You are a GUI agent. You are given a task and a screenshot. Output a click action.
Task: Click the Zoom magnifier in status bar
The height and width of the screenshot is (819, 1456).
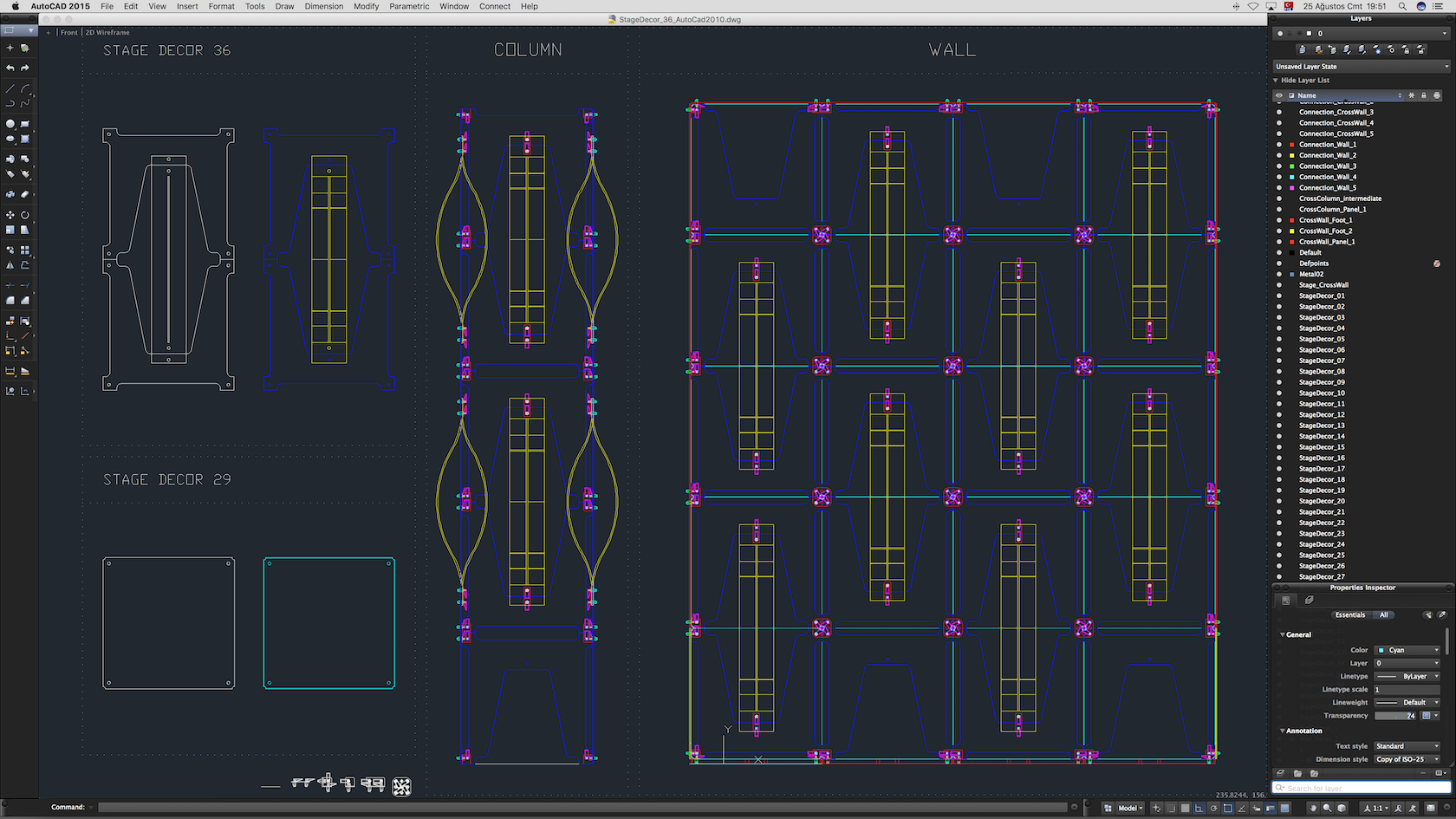[x=1327, y=808]
